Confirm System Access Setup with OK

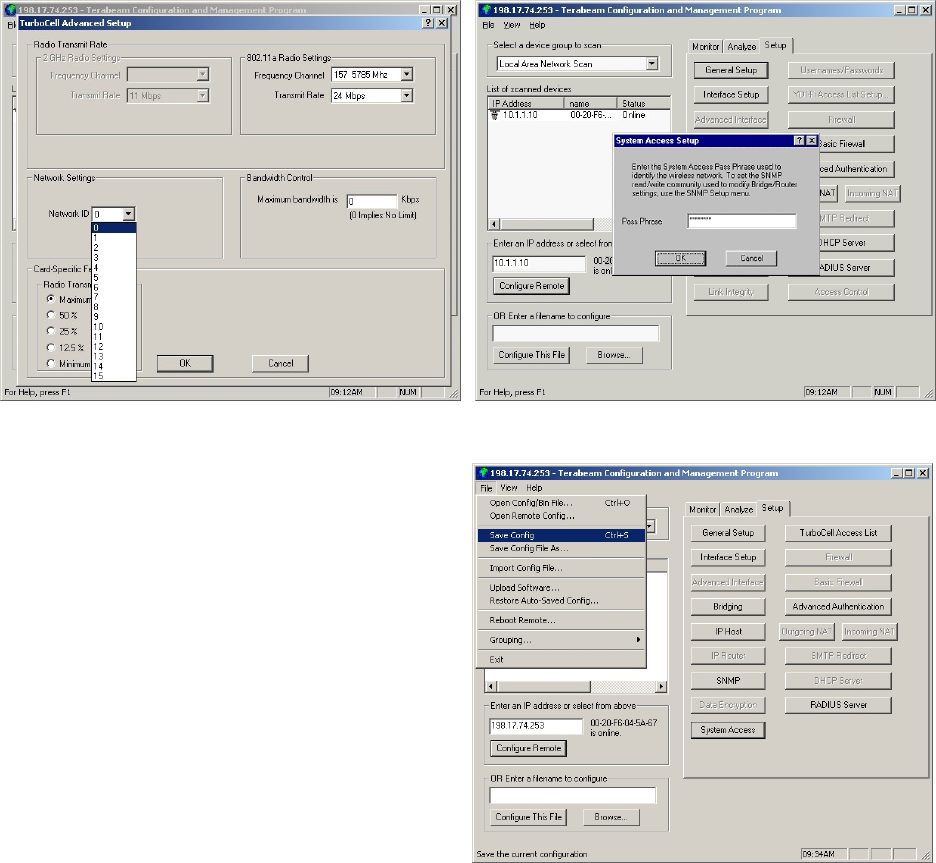[681, 258]
